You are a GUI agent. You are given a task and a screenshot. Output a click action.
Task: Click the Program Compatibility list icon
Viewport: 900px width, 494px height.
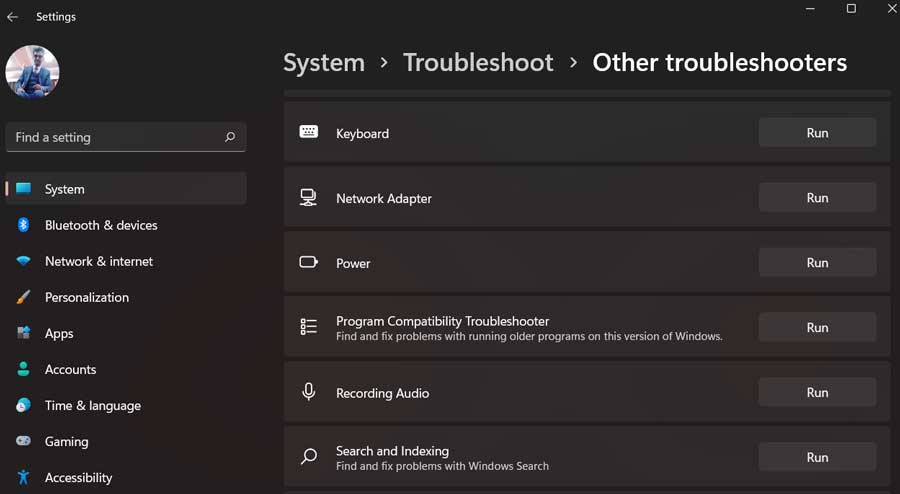309,326
